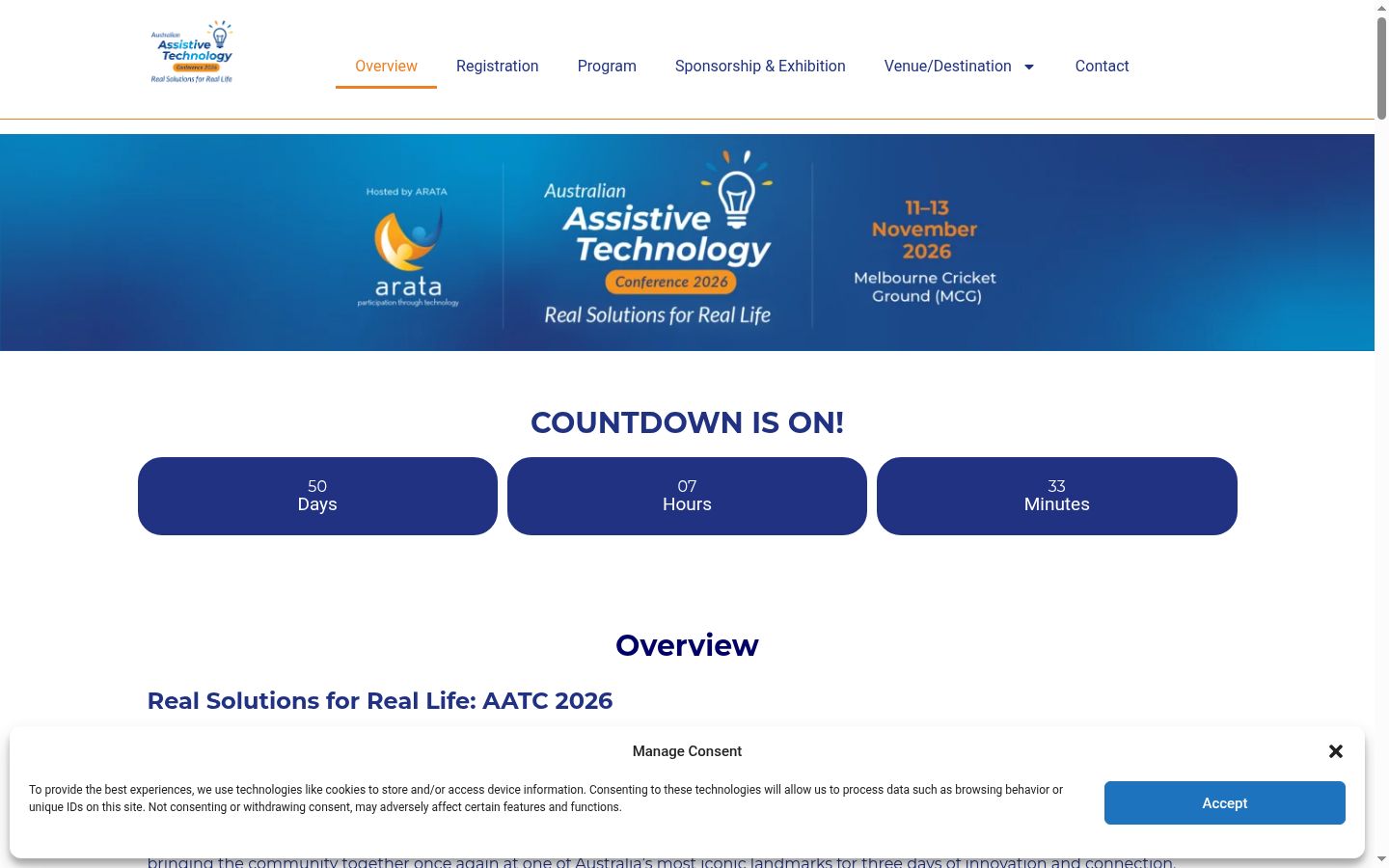
Task: Click the 33 Minutes countdown tile
Action: click(1057, 496)
